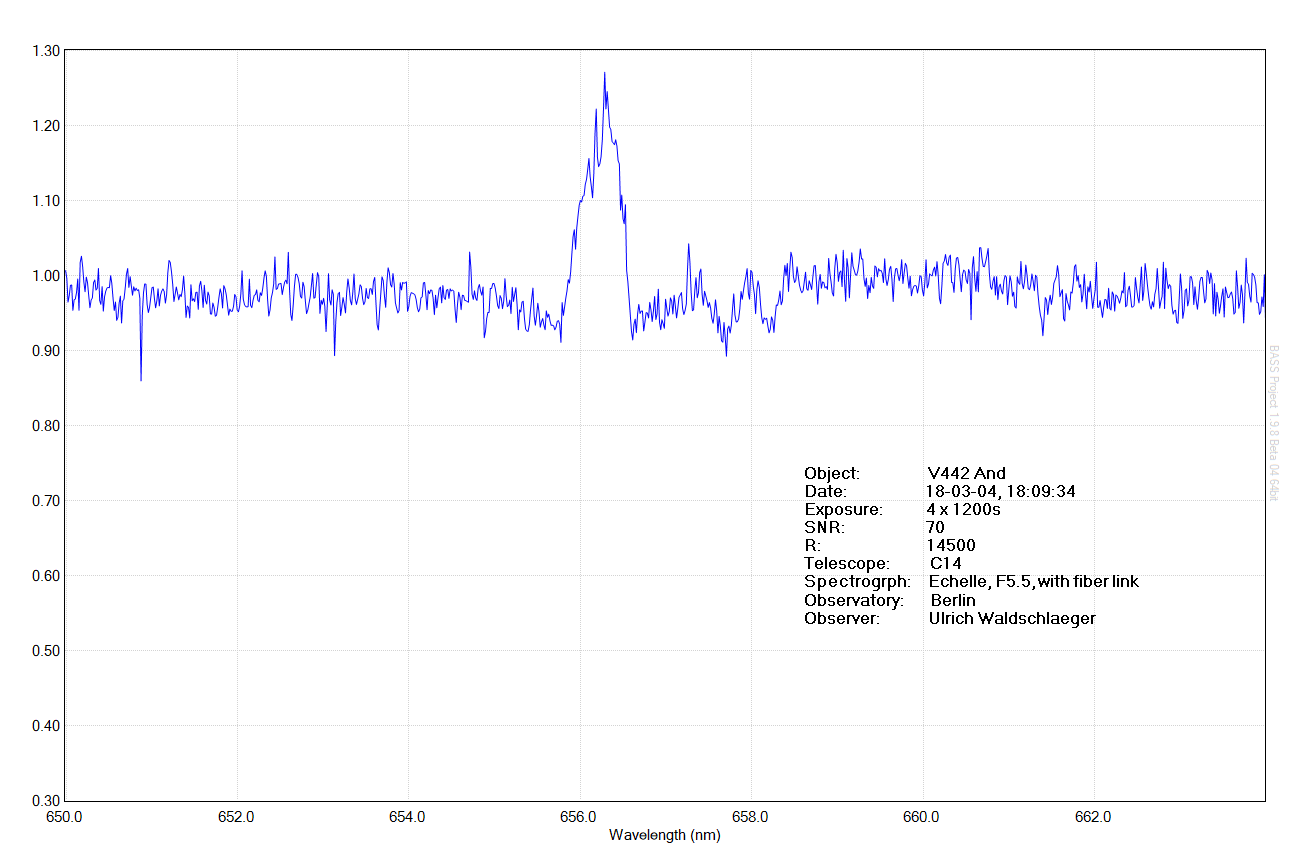Click the 656.0 x-axis tick label

579,816
